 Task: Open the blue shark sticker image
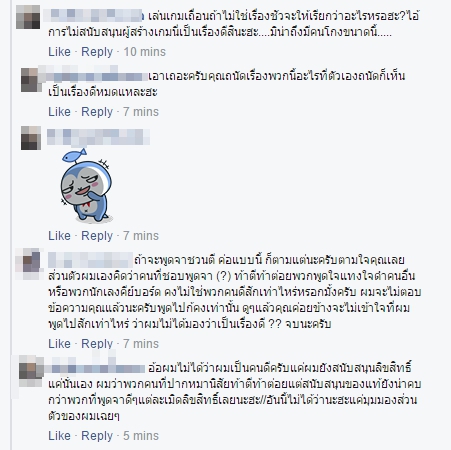(x=87, y=185)
